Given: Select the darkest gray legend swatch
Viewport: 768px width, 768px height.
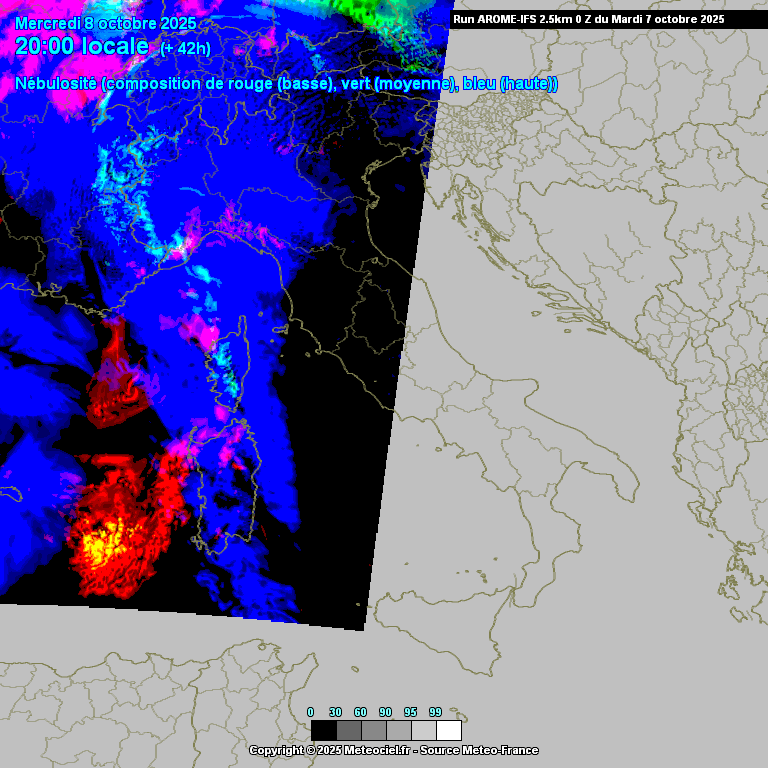Looking at the screenshot, I should [349, 730].
